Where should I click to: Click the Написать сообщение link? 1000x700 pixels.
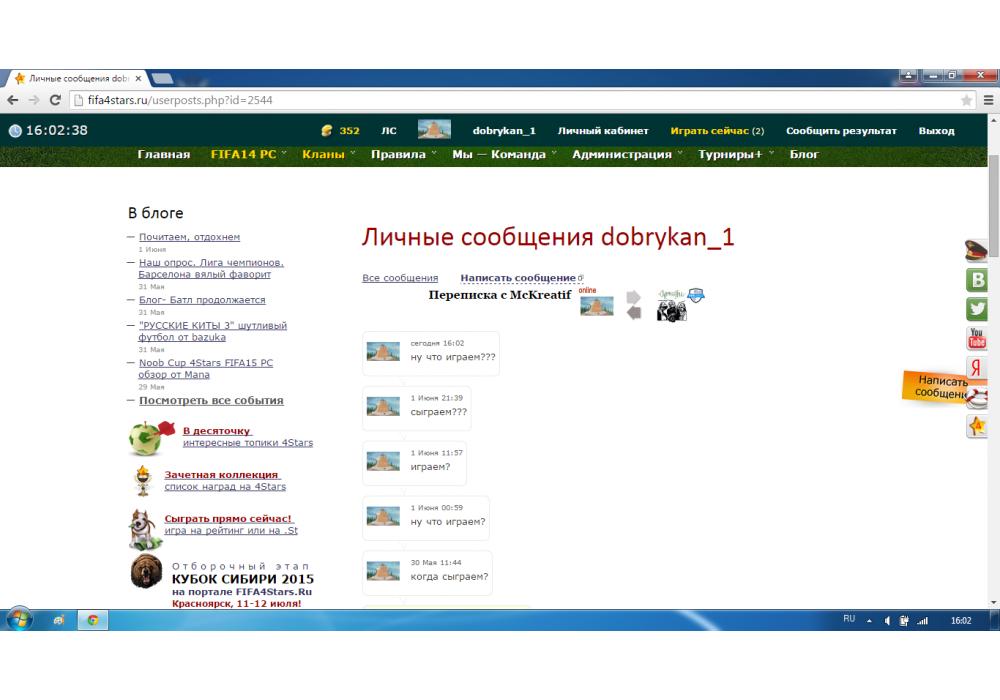point(517,278)
